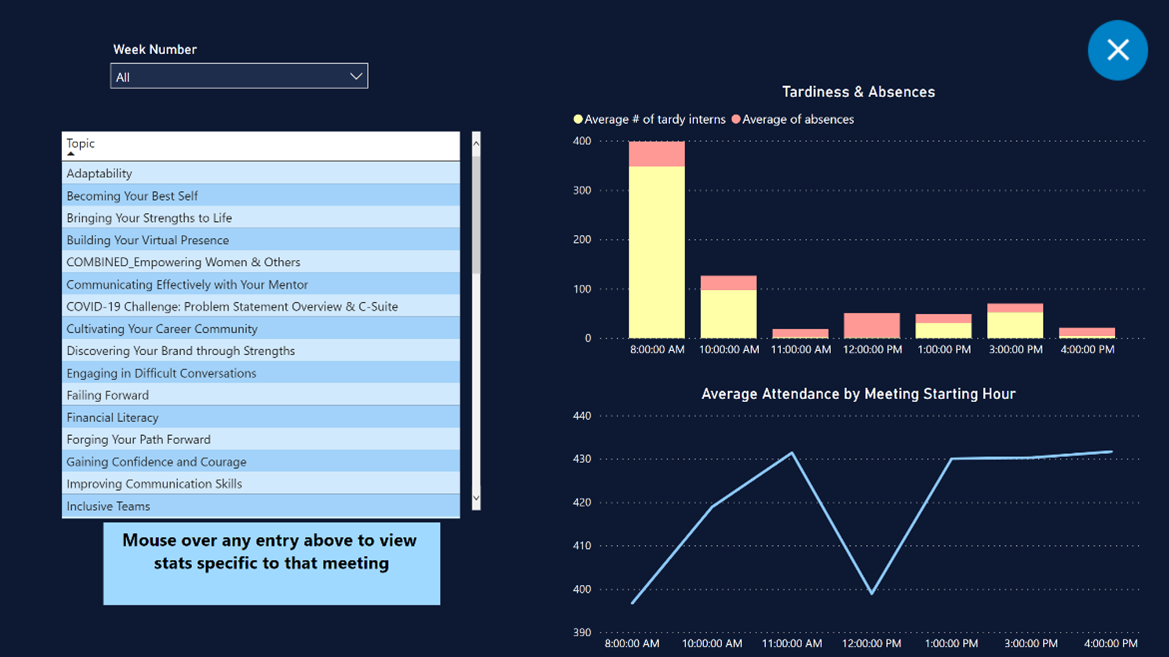Dismiss the view with the blue X button
The image size is (1169, 657).
point(1117,50)
